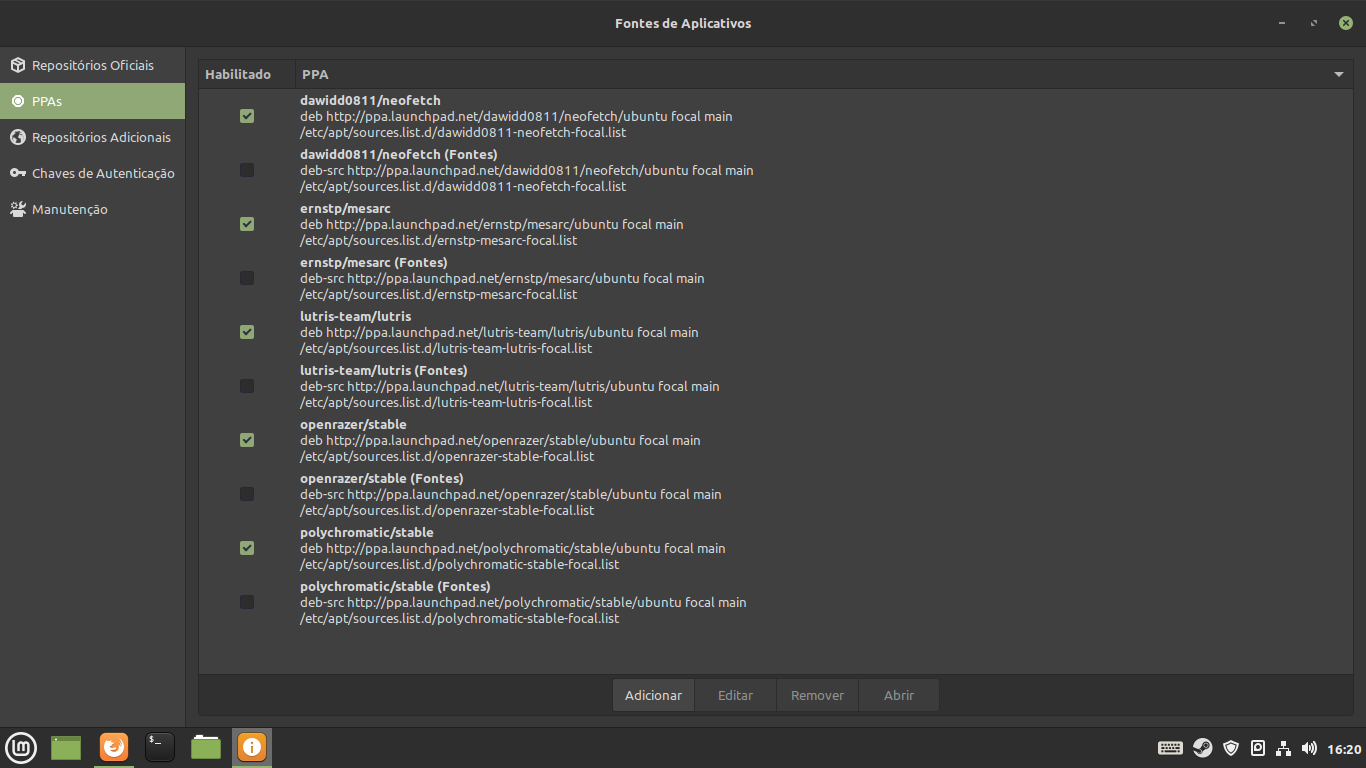Click the openrazer/stable (Fontes) title
The height and width of the screenshot is (768, 1366).
382,478
